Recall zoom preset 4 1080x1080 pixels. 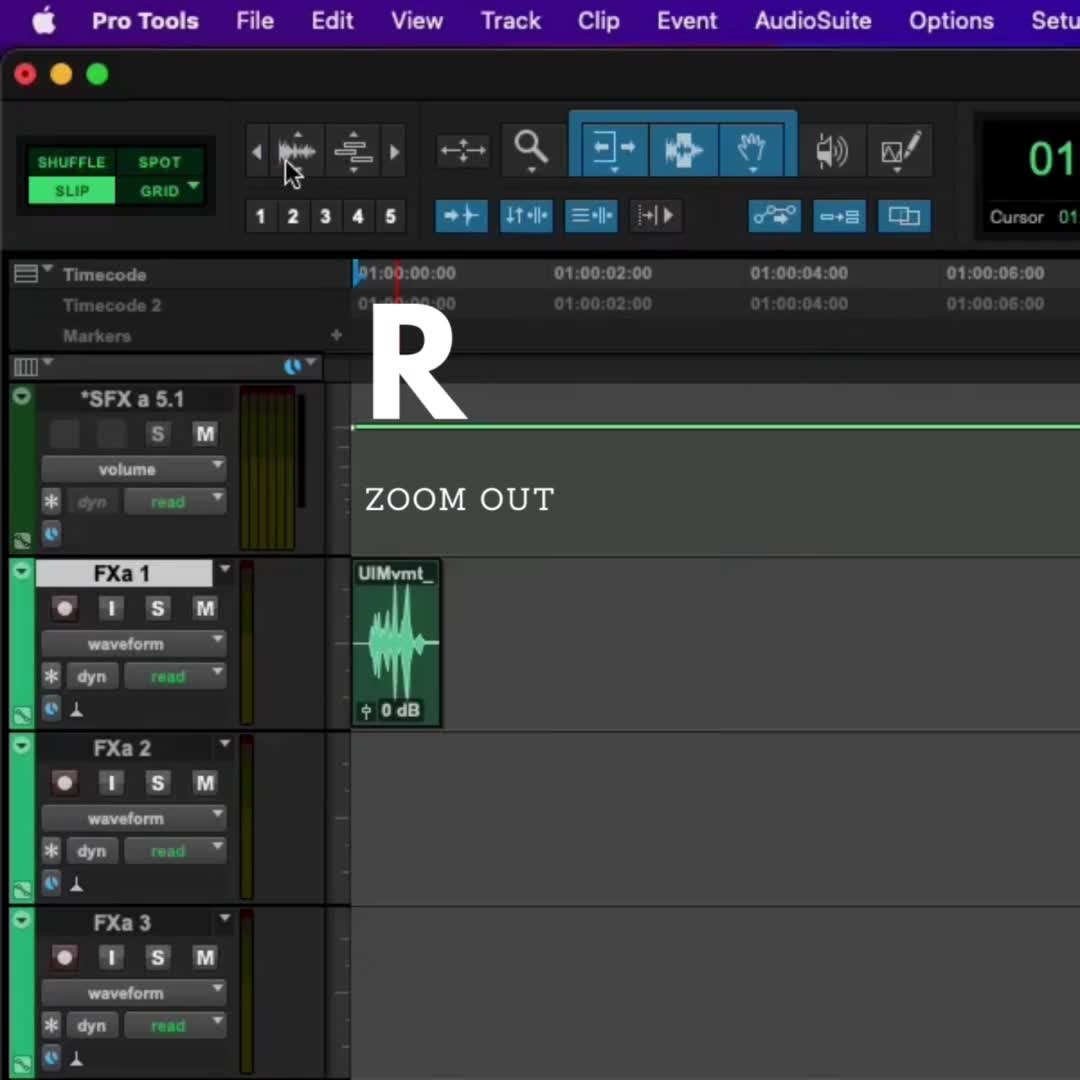coord(357,217)
